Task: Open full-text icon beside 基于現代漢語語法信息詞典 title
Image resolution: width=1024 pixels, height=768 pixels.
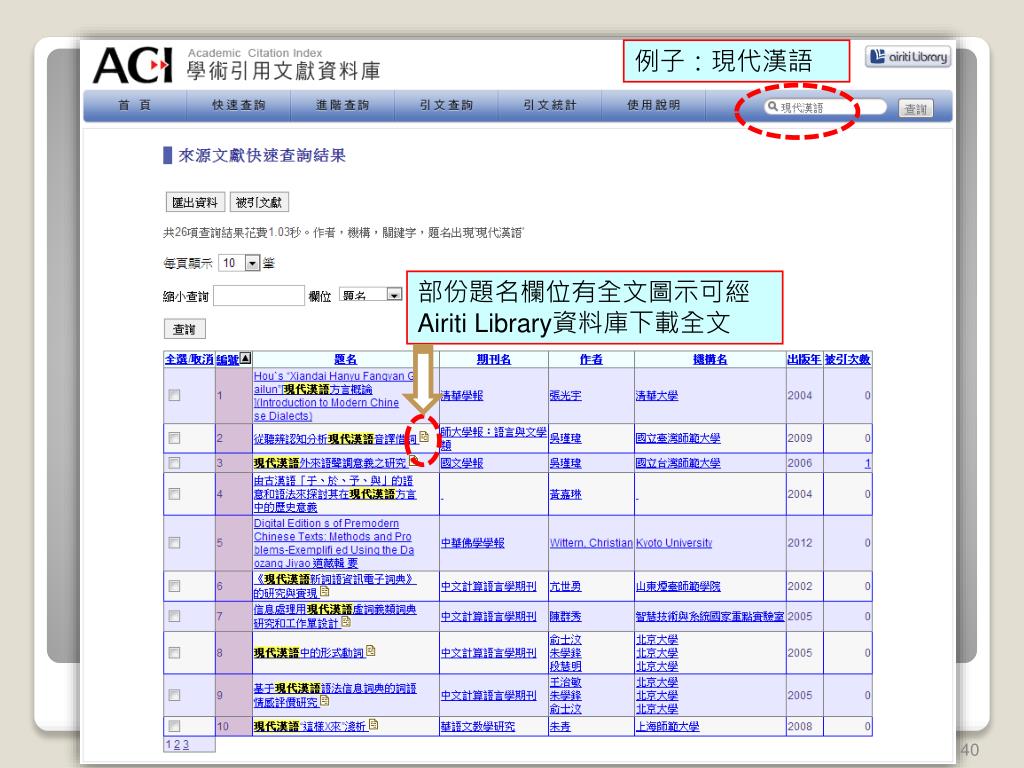Action: (325, 701)
